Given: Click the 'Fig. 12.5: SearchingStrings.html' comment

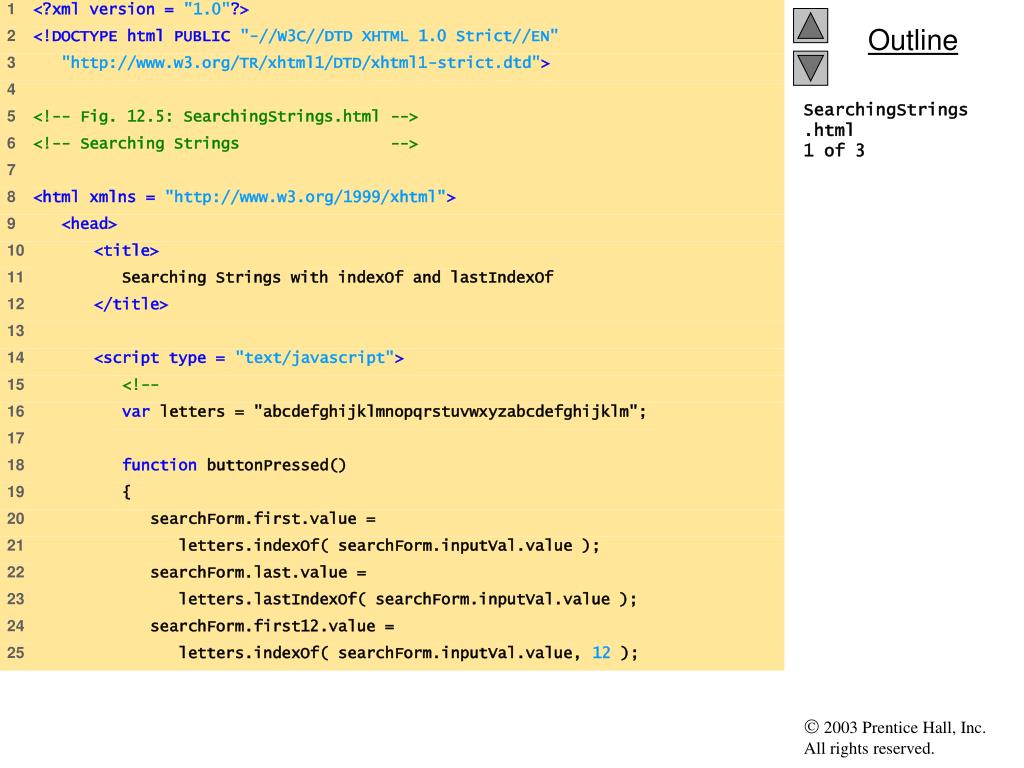Looking at the screenshot, I should click(x=225, y=116).
